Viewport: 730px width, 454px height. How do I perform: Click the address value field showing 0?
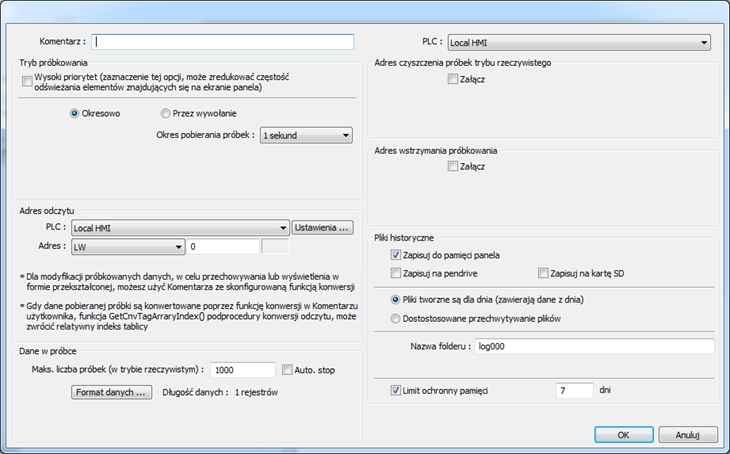(x=223, y=247)
